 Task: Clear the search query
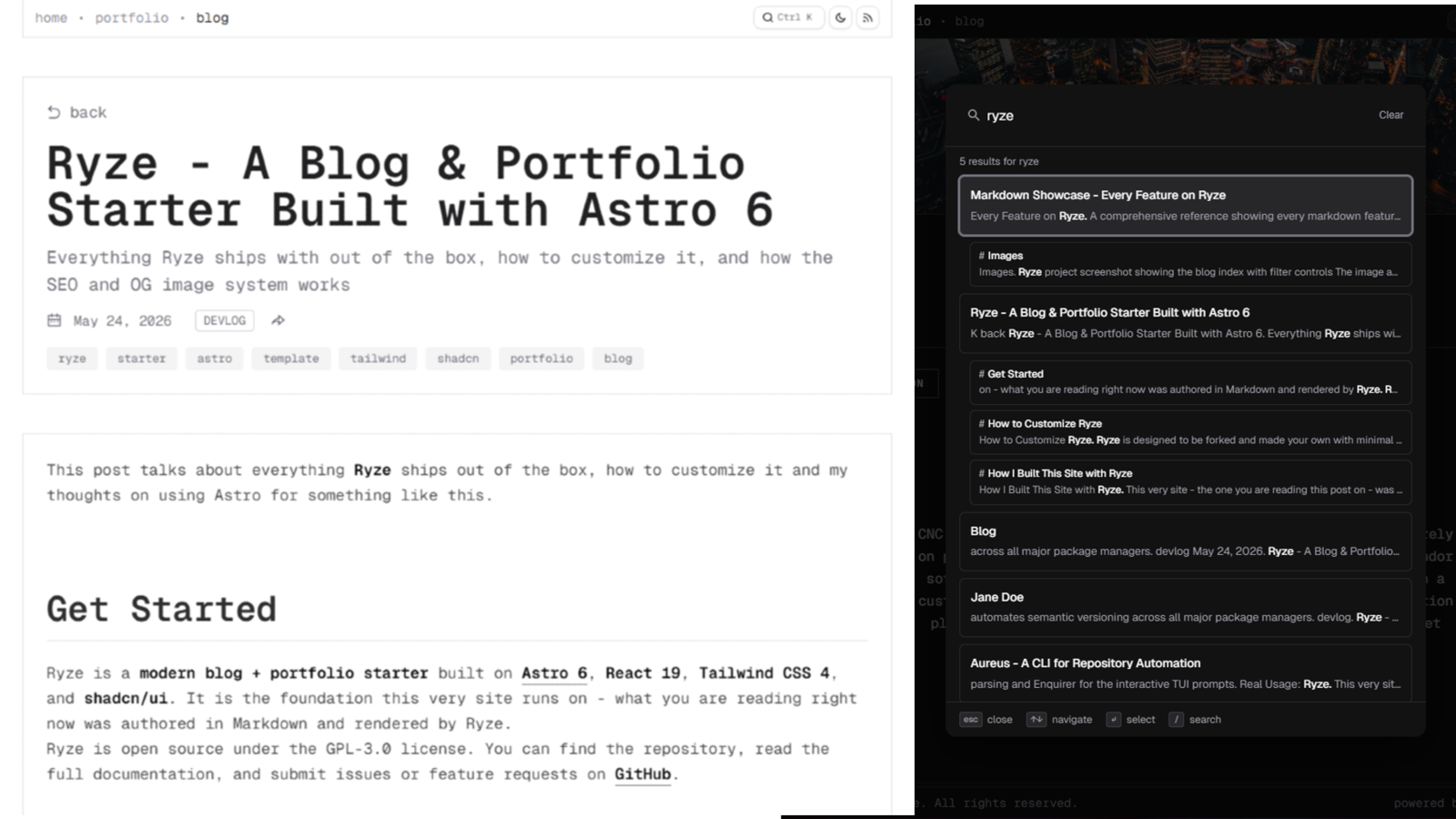[1390, 115]
